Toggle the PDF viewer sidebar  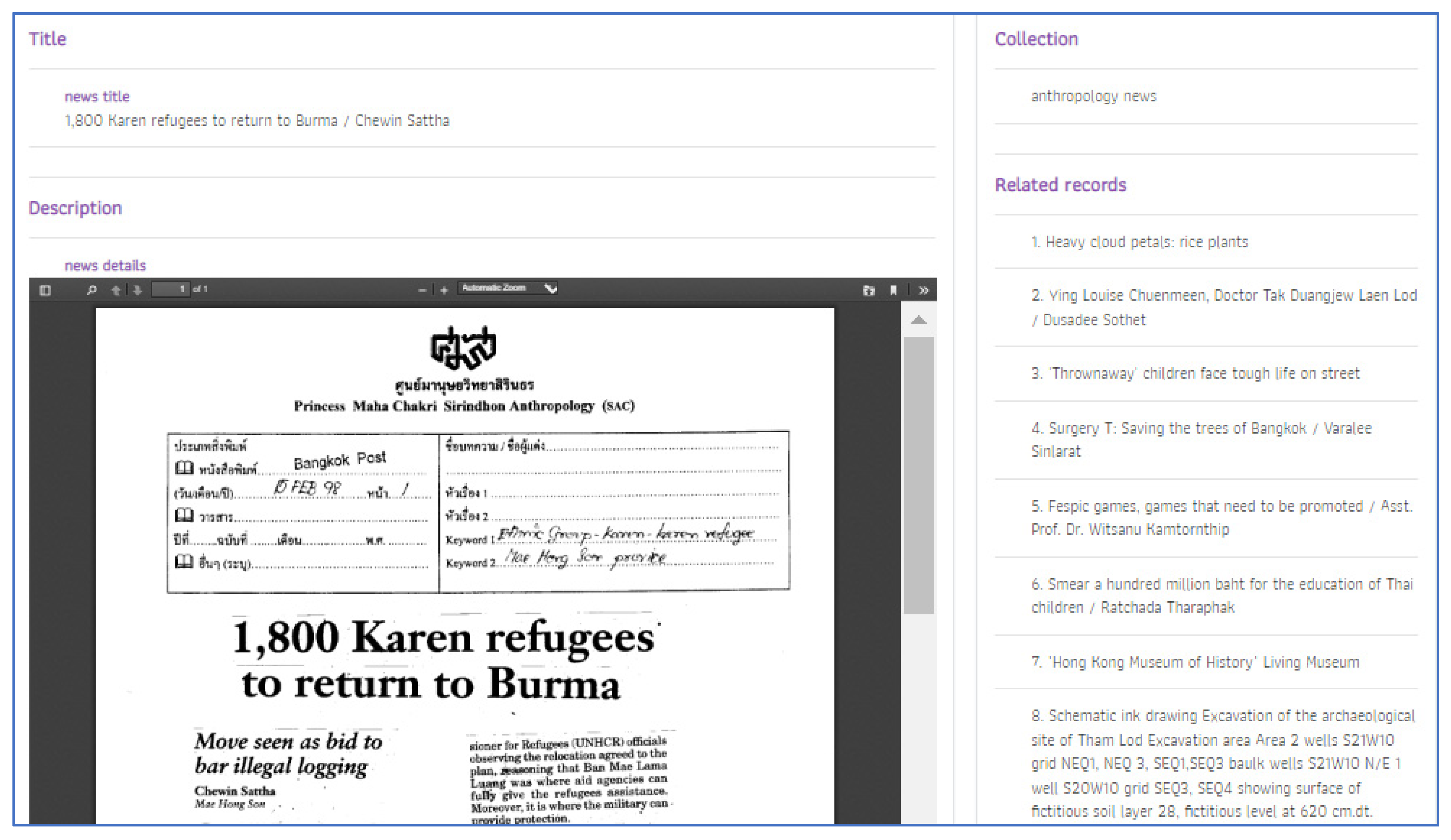(45, 290)
